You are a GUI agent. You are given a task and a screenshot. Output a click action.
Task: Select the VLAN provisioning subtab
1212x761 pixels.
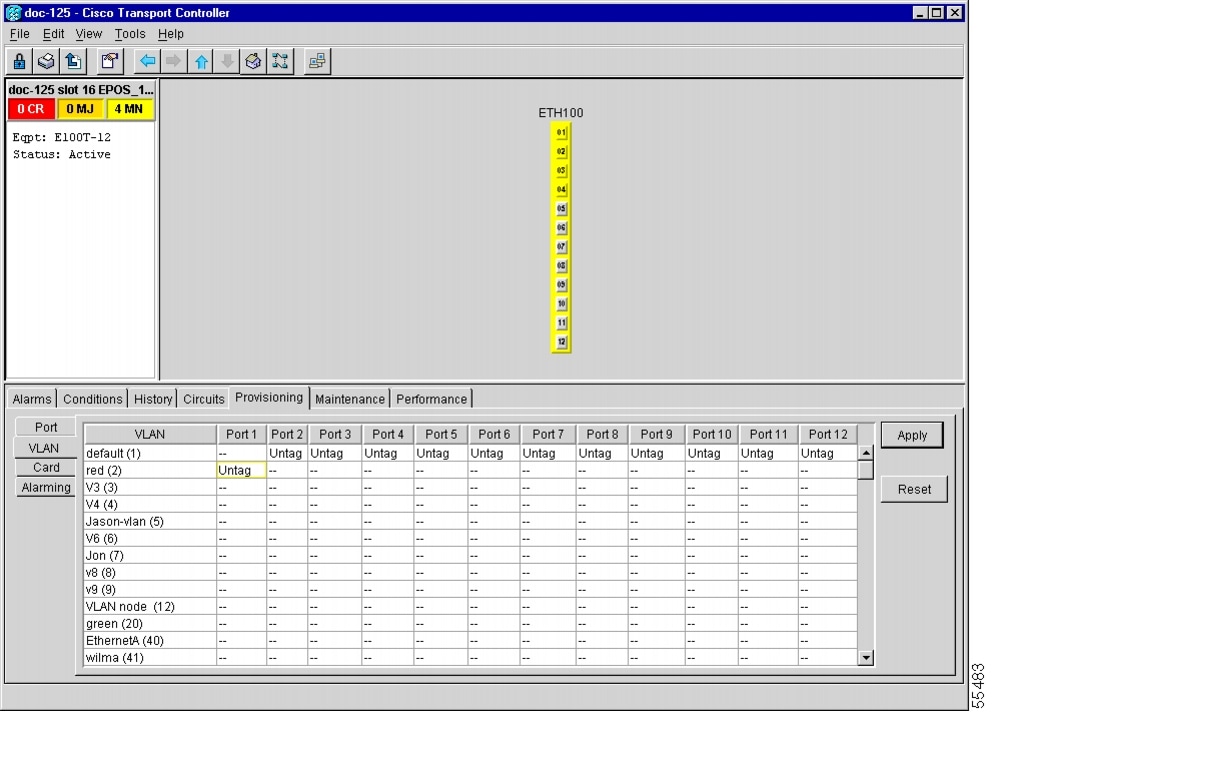coord(44,448)
